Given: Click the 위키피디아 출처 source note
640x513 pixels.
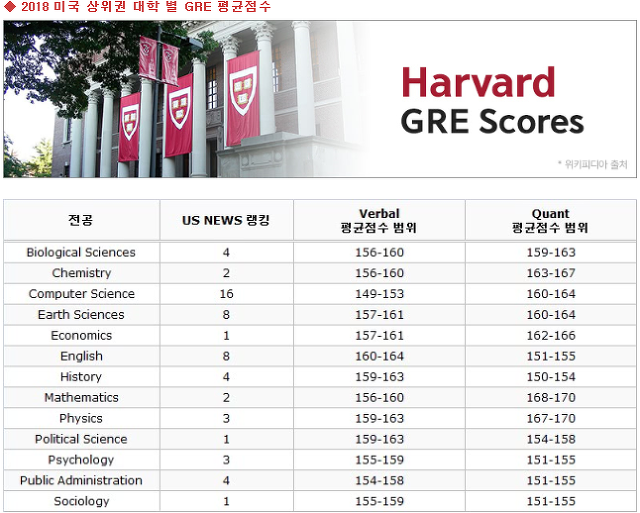Looking at the screenshot, I should click(x=593, y=164).
